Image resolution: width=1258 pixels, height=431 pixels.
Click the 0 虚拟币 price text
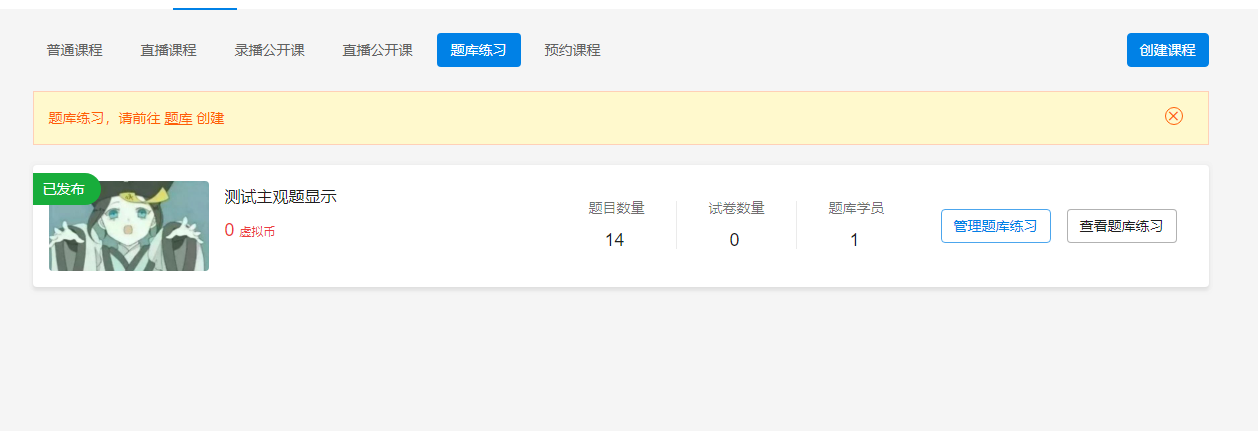point(250,231)
